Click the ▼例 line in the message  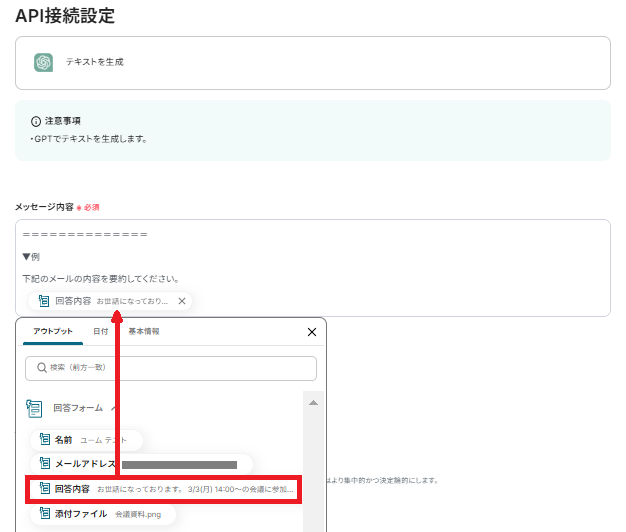coord(31,257)
